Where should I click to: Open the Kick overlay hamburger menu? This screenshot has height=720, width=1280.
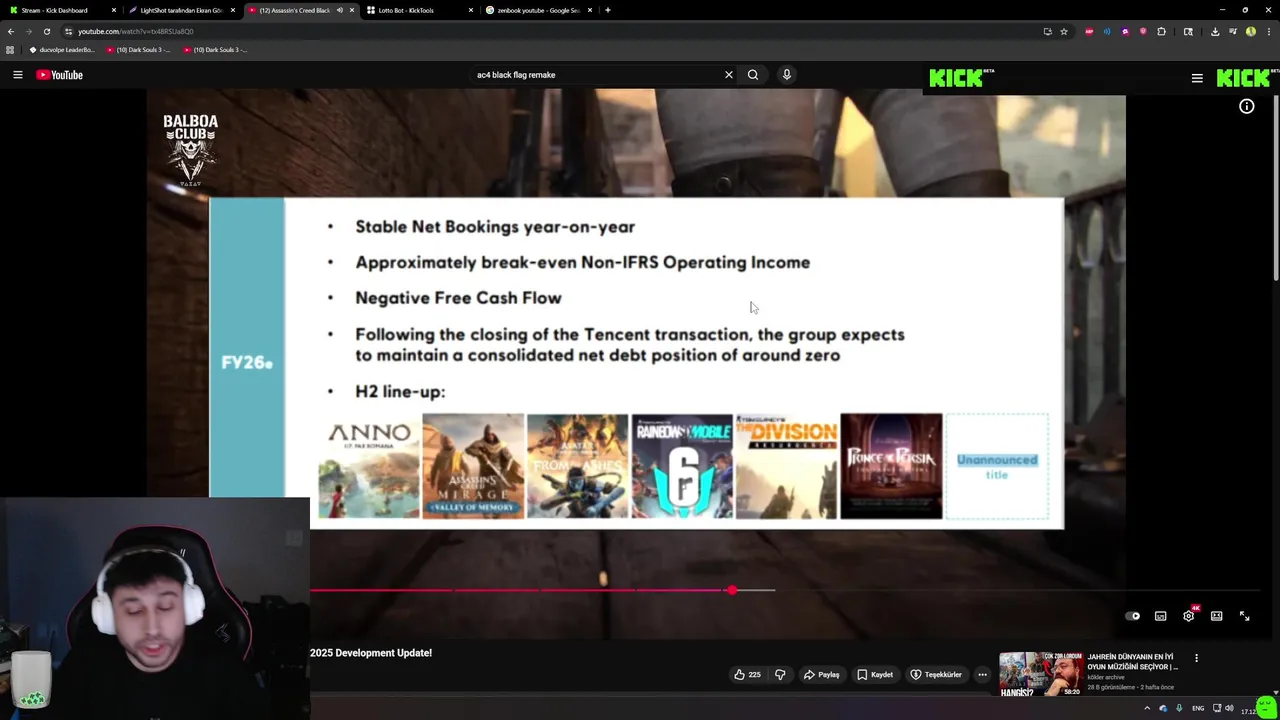[x=1197, y=78]
